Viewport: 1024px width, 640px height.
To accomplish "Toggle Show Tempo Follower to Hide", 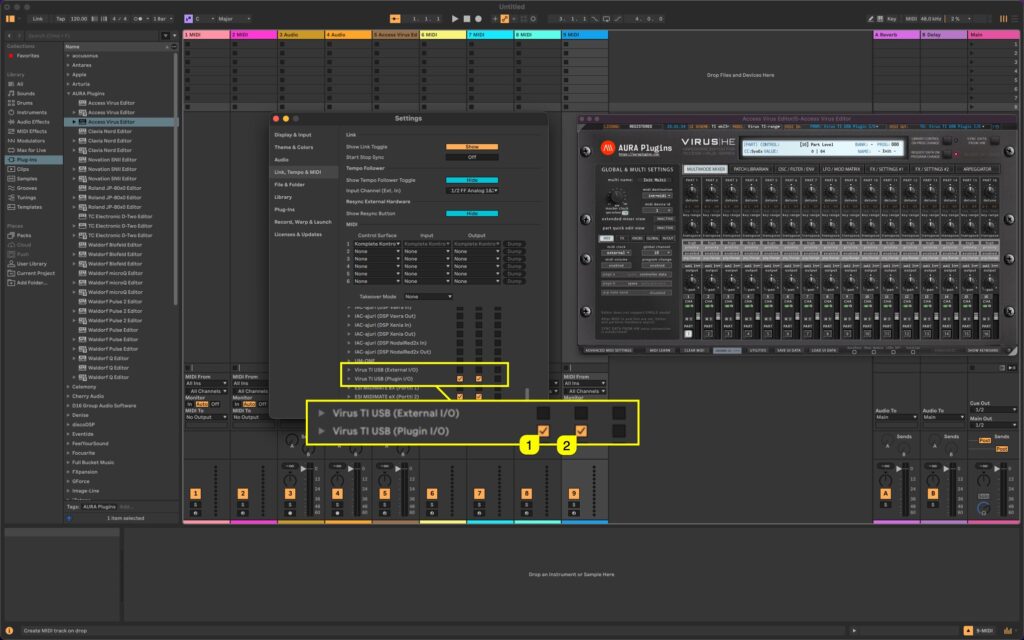I will (472, 179).
